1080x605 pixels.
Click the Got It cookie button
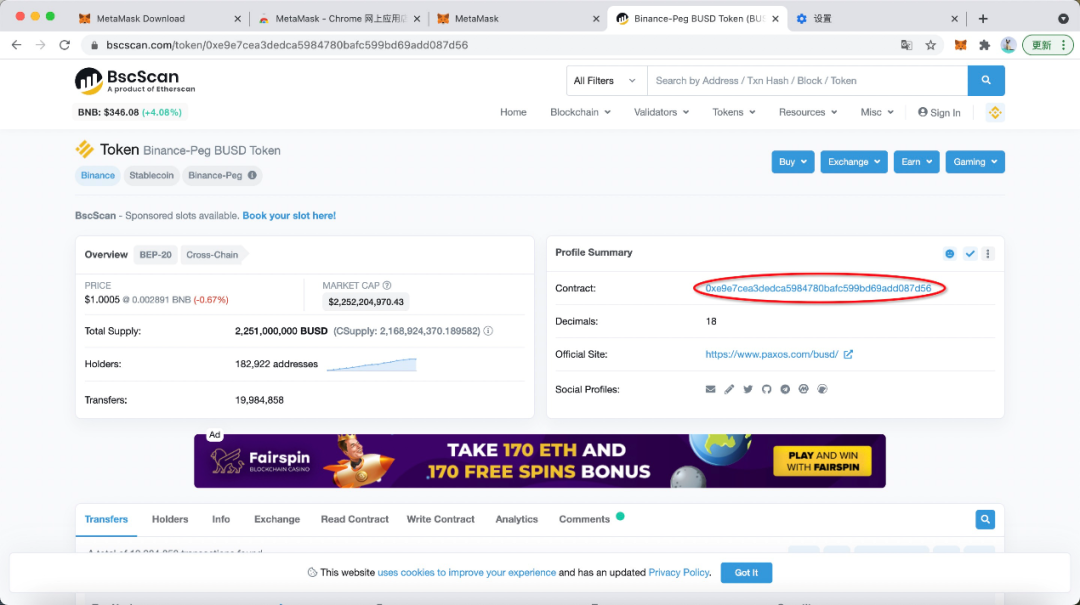pos(746,573)
